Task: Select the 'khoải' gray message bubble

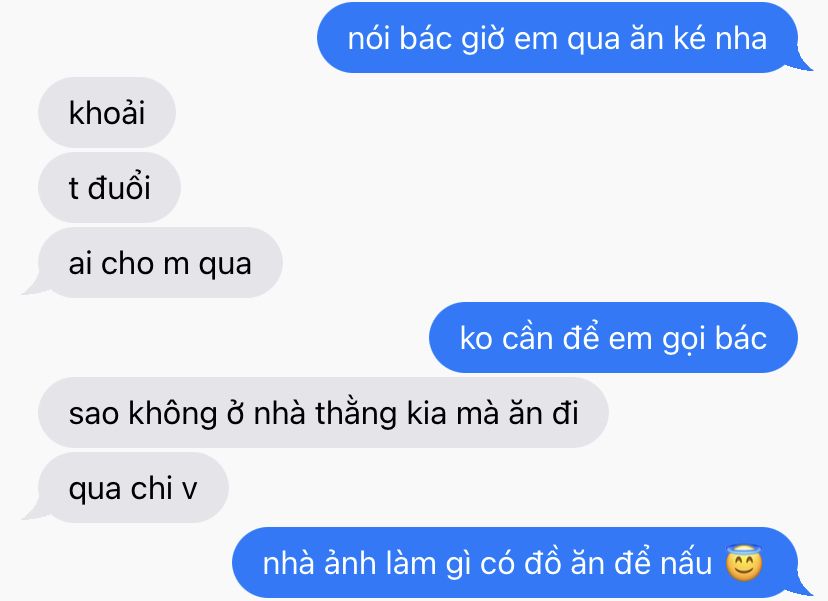Action: 107,112
